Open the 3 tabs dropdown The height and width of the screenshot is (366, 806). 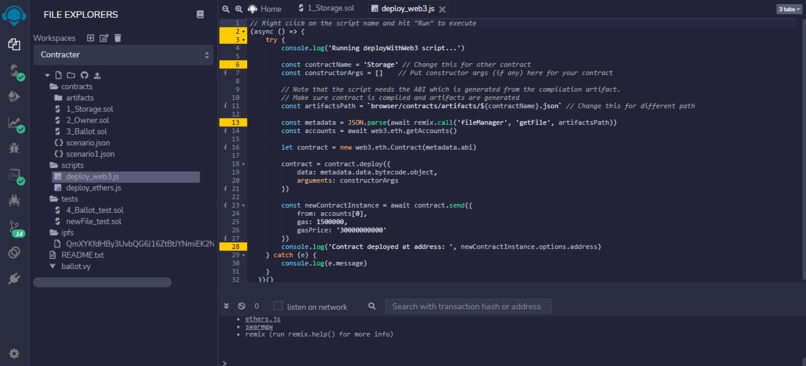[788, 9]
